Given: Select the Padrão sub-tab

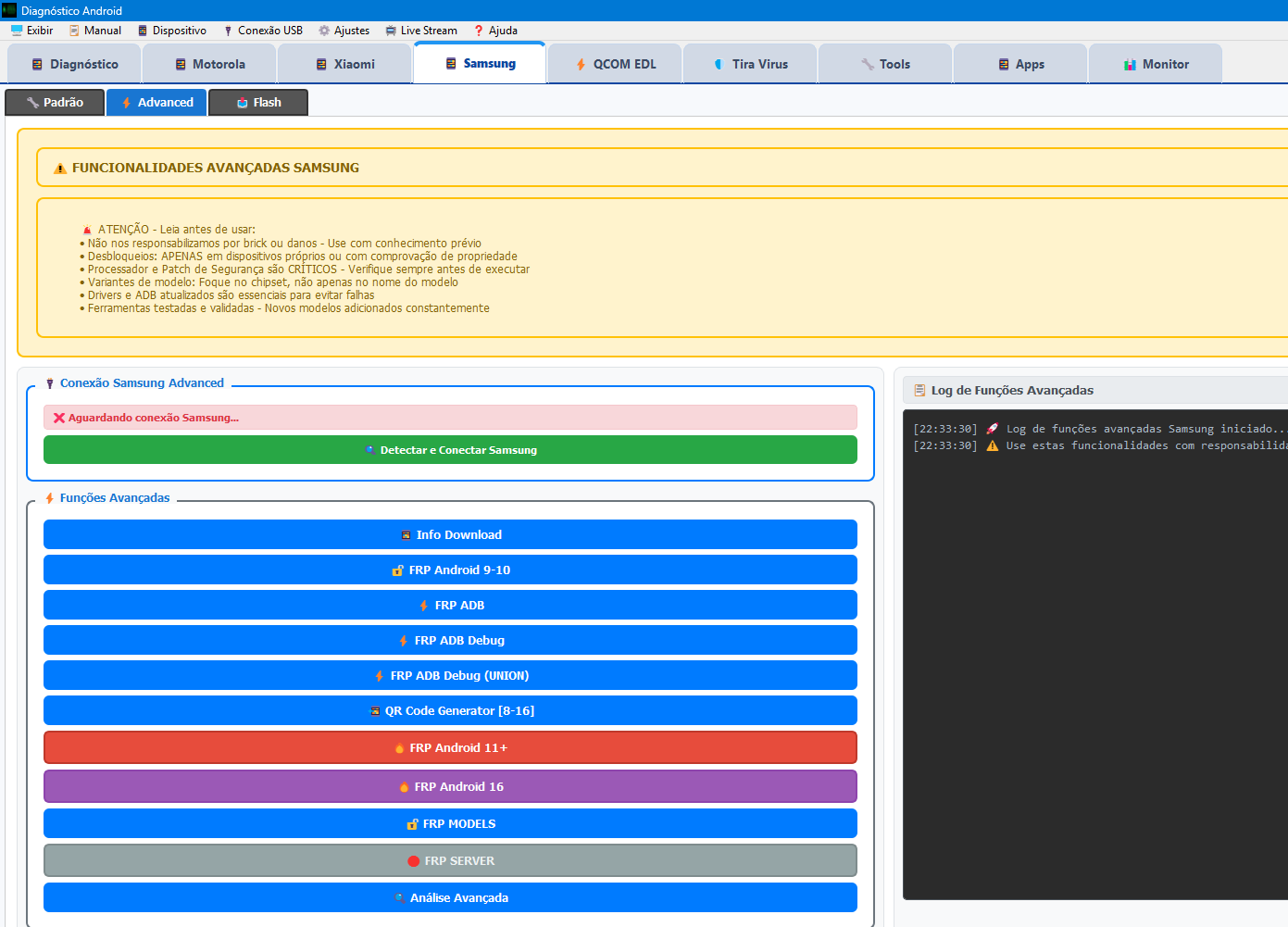Looking at the screenshot, I should (x=55, y=102).
